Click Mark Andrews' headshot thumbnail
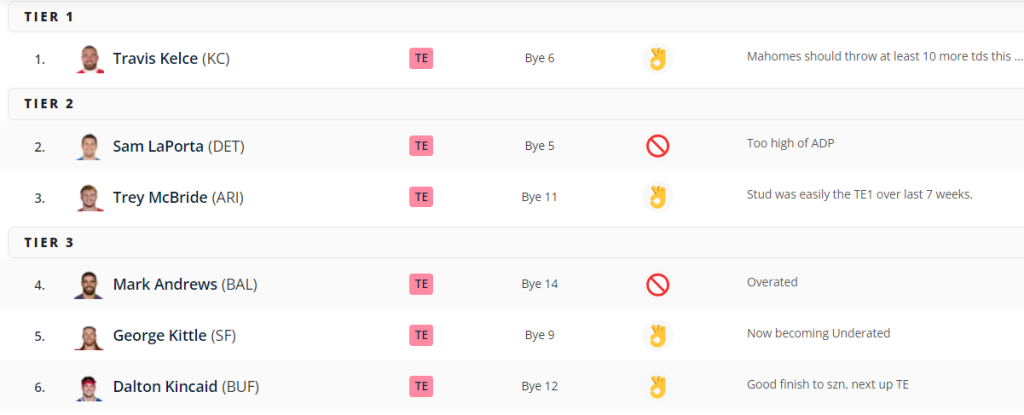Viewport: 1024px width, 415px height. pyautogui.click(x=88, y=285)
